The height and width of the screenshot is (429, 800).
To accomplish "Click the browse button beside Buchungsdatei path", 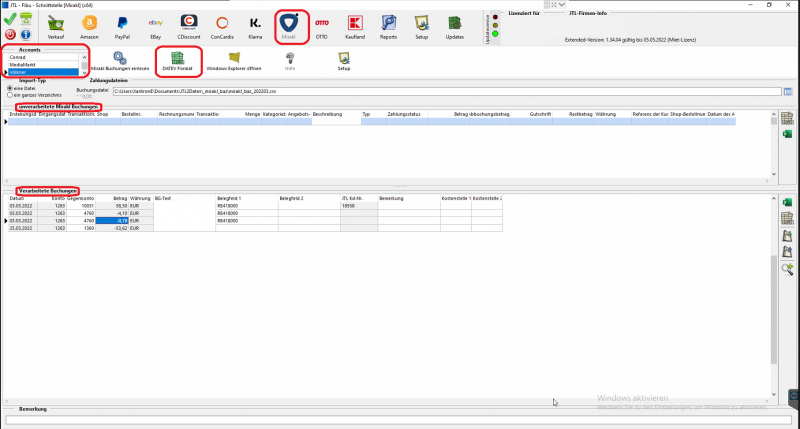I will coord(788,91).
